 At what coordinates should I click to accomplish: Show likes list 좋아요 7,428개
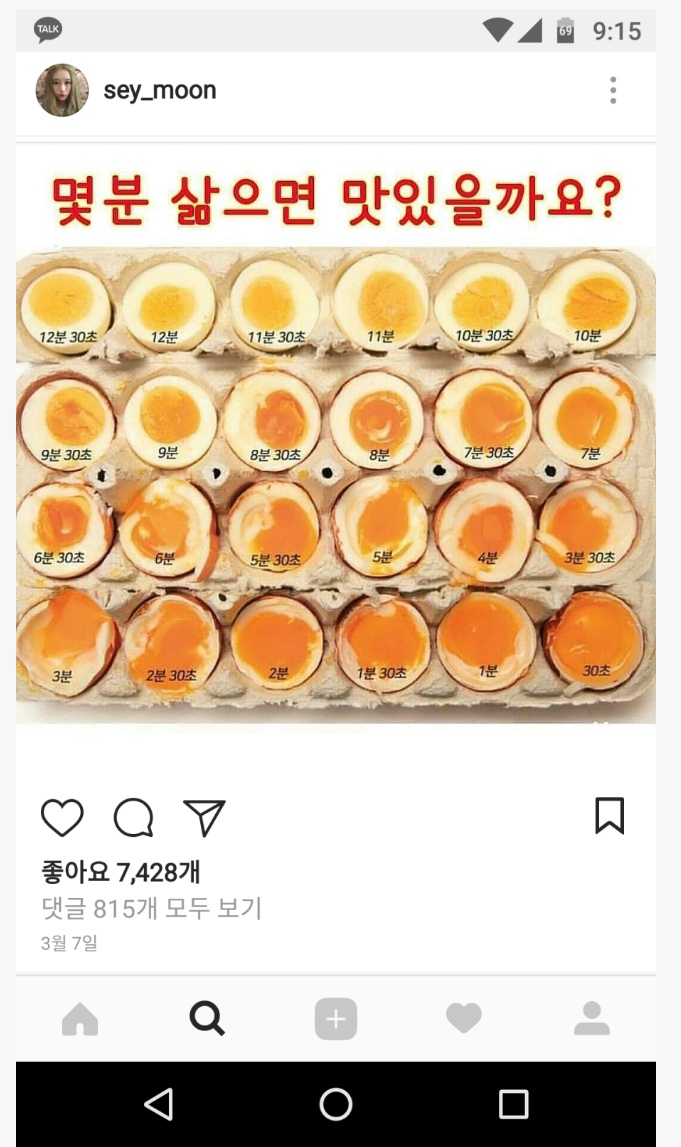(x=121, y=872)
